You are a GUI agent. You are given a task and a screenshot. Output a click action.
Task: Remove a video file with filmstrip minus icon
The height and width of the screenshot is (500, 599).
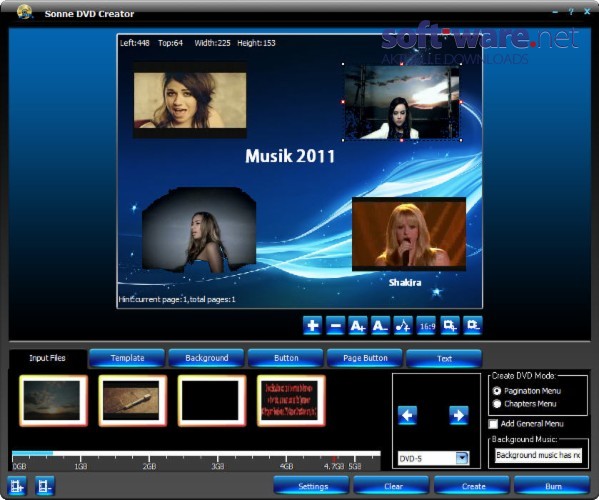point(45,486)
